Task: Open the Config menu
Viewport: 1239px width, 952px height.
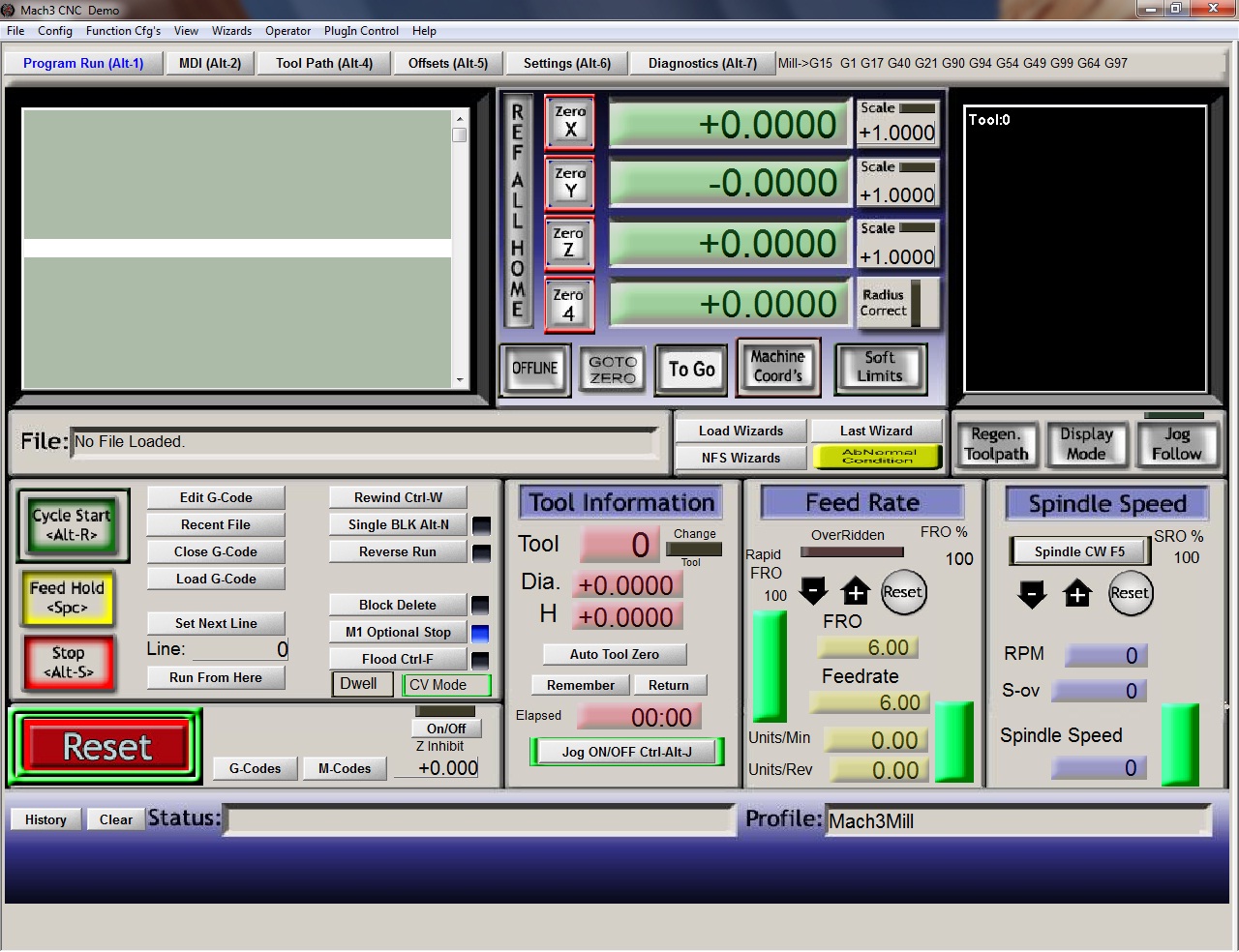Action: pyautogui.click(x=55, y=31)
